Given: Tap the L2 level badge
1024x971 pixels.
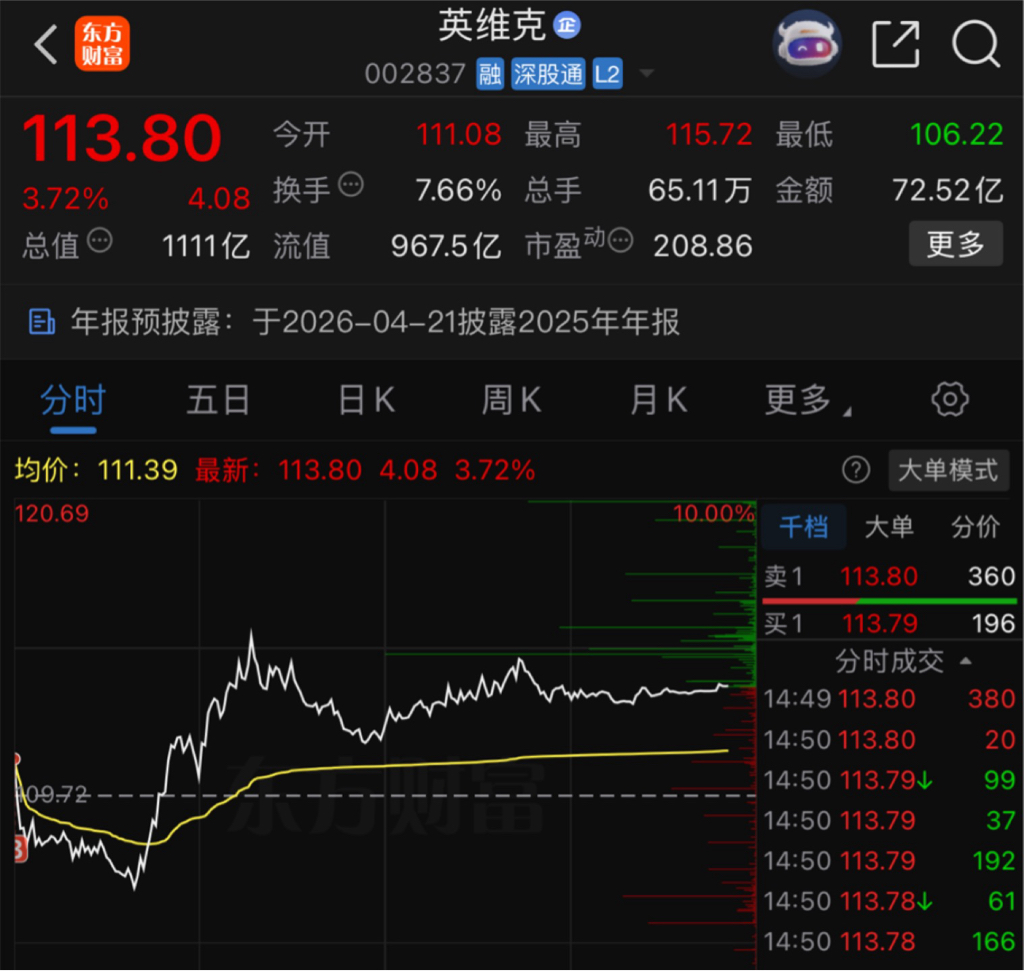Looking at the screenshot, I should tap(607, 74).
